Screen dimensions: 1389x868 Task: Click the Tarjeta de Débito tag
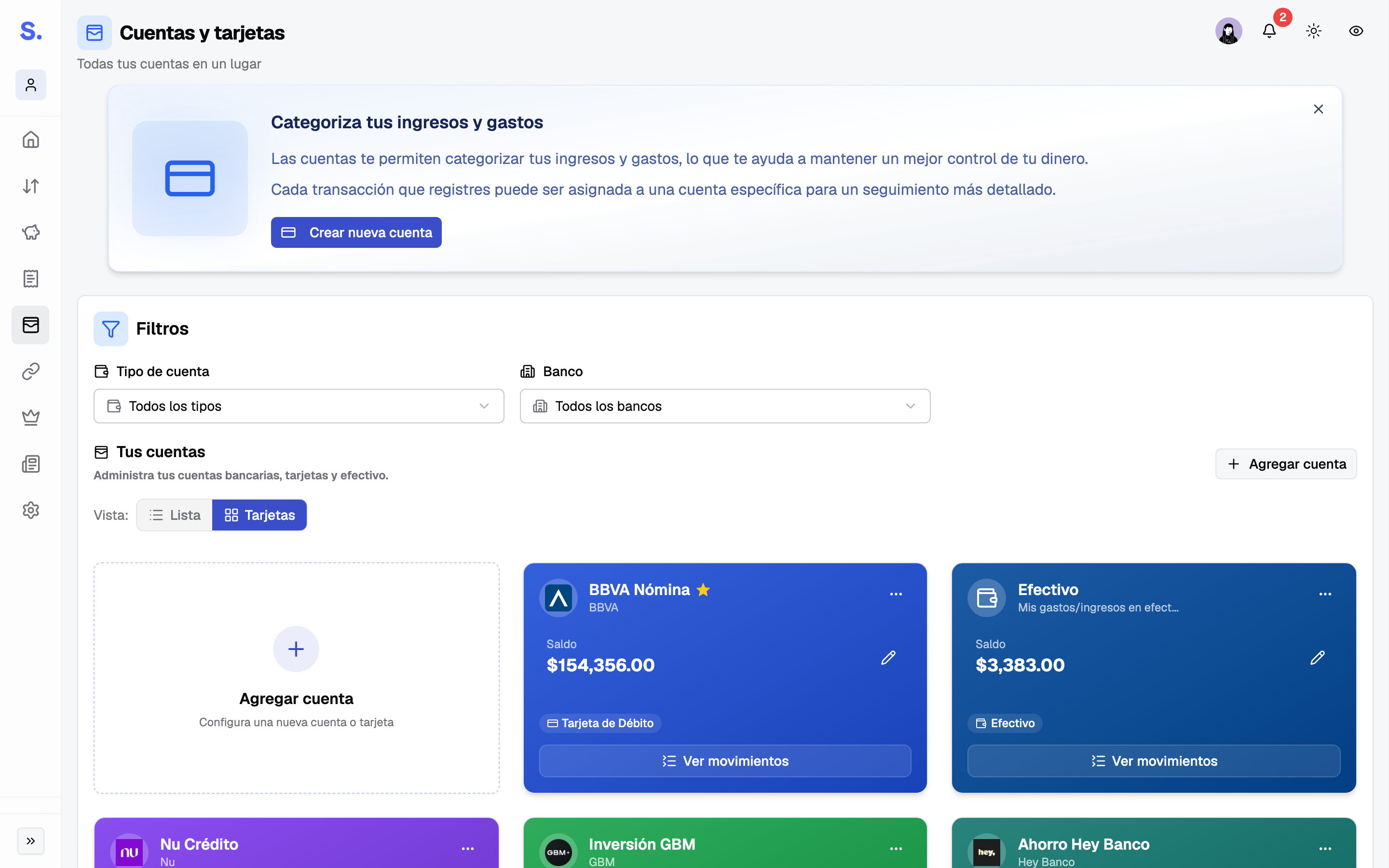[600, 723]
